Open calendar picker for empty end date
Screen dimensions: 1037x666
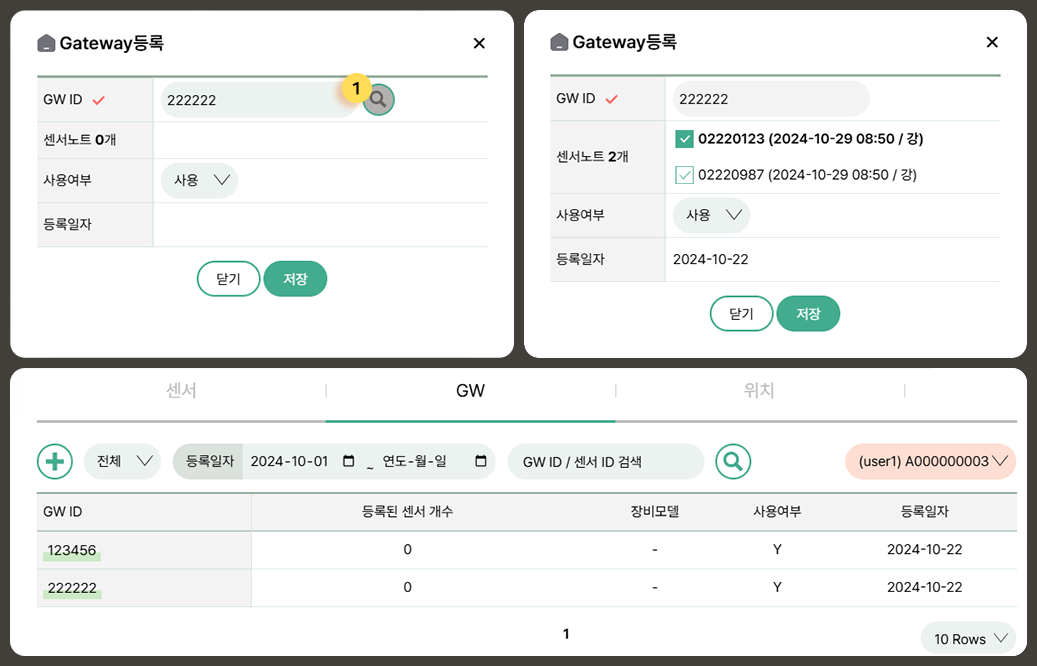coord(481,461)
